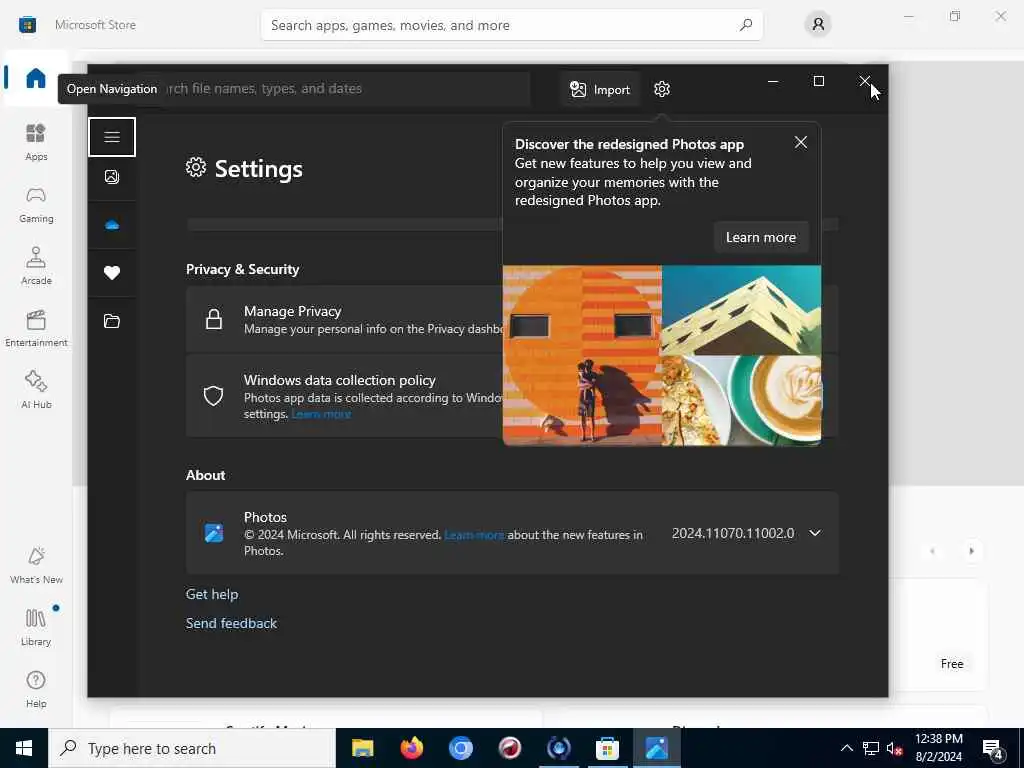Click the redesigned Photos collage image
This screenshot has width=1024, height=768.
[662, 355]
